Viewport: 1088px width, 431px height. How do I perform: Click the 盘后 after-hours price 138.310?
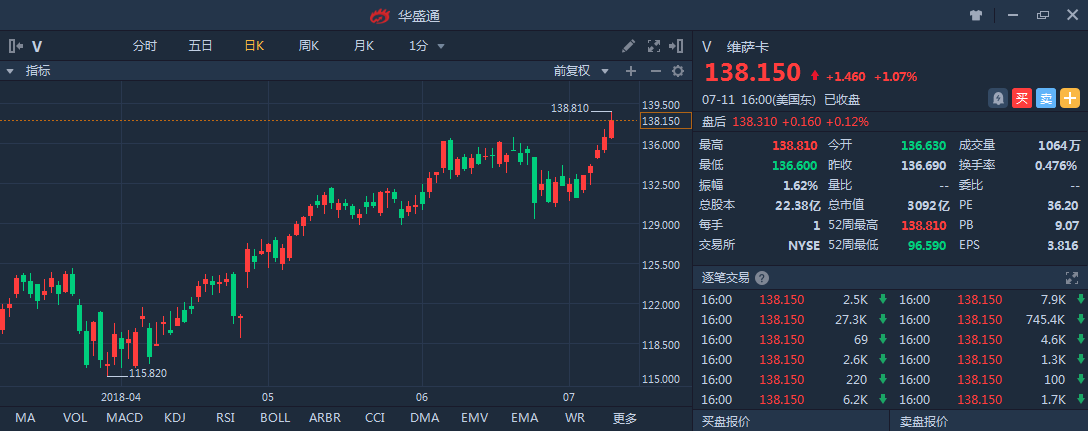755,121
